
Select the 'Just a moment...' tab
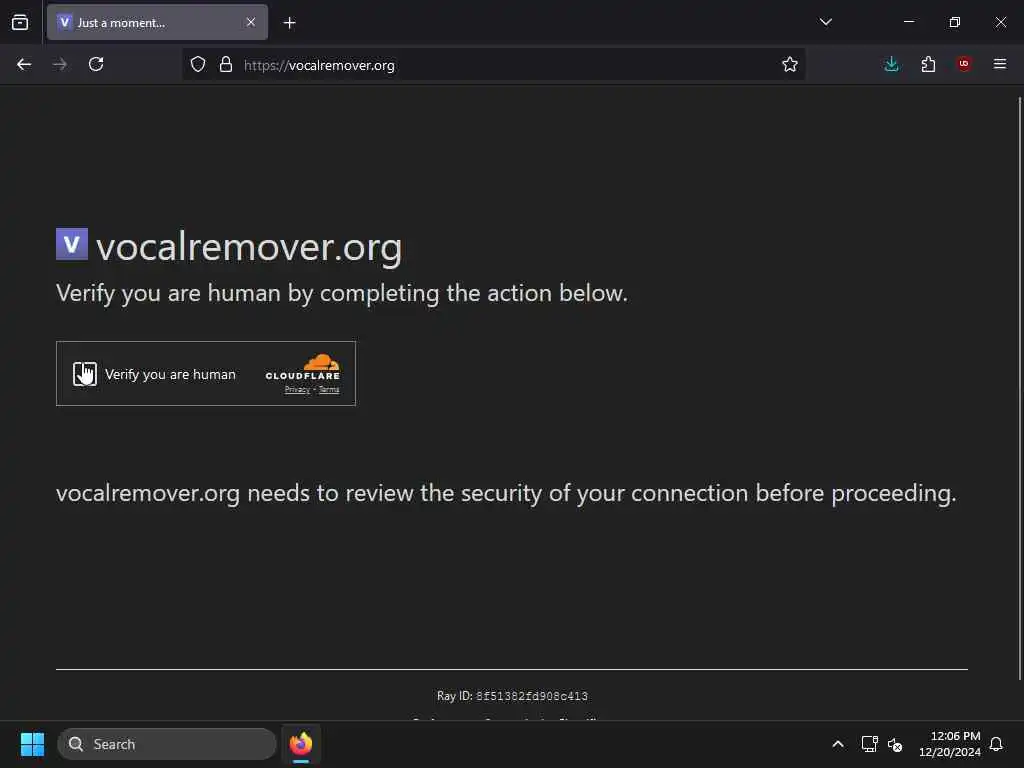[157, 23]
